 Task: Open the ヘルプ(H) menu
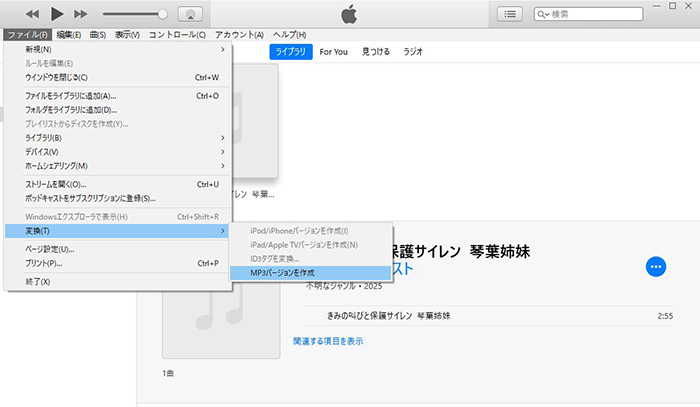pos(290,35)
